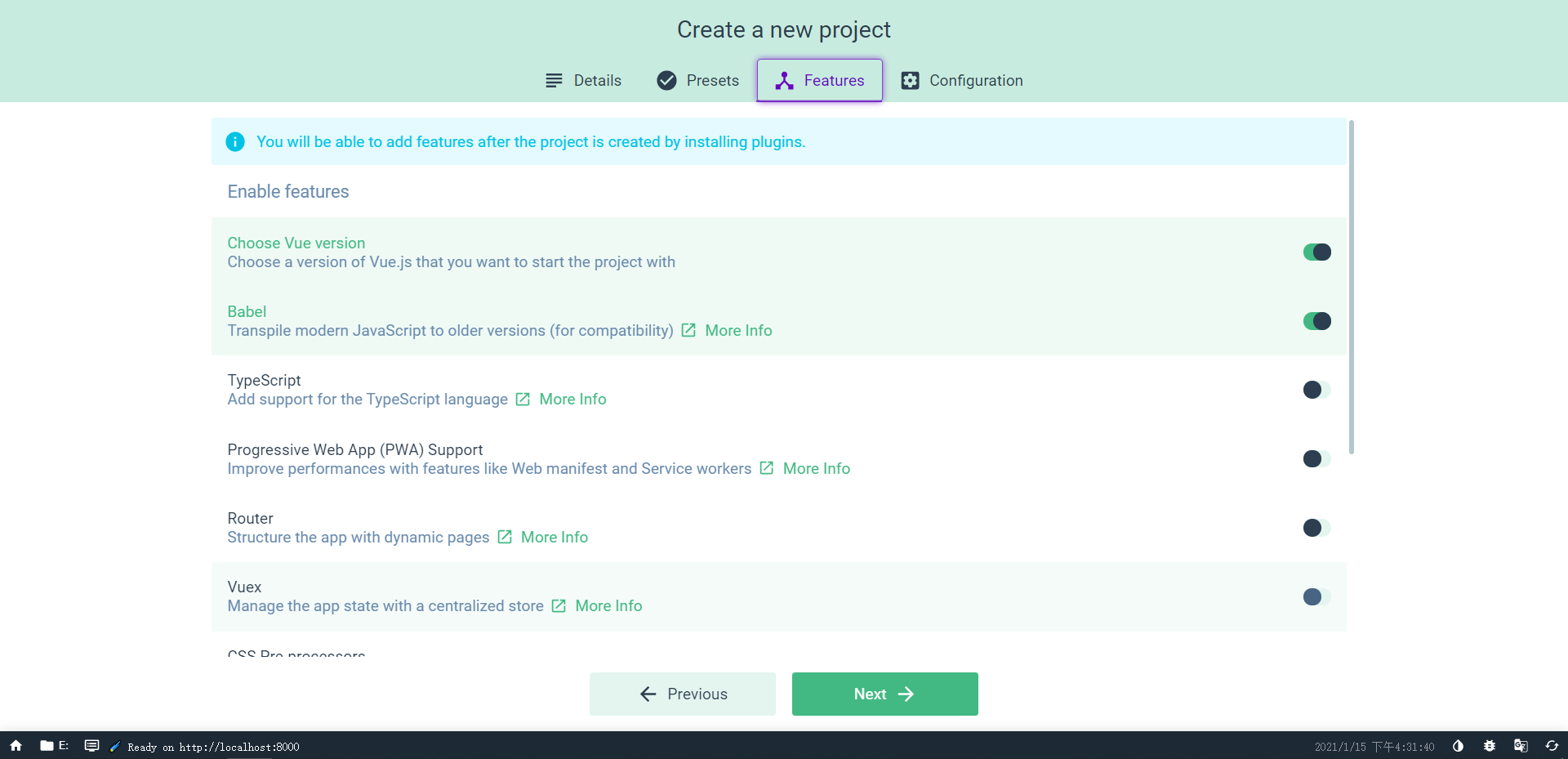Image resolution: width=1568 pixels, height=759 pixels.
Task: Click the Ready on http://localhost:8000 status message
Action: click(x=213, y=747)
